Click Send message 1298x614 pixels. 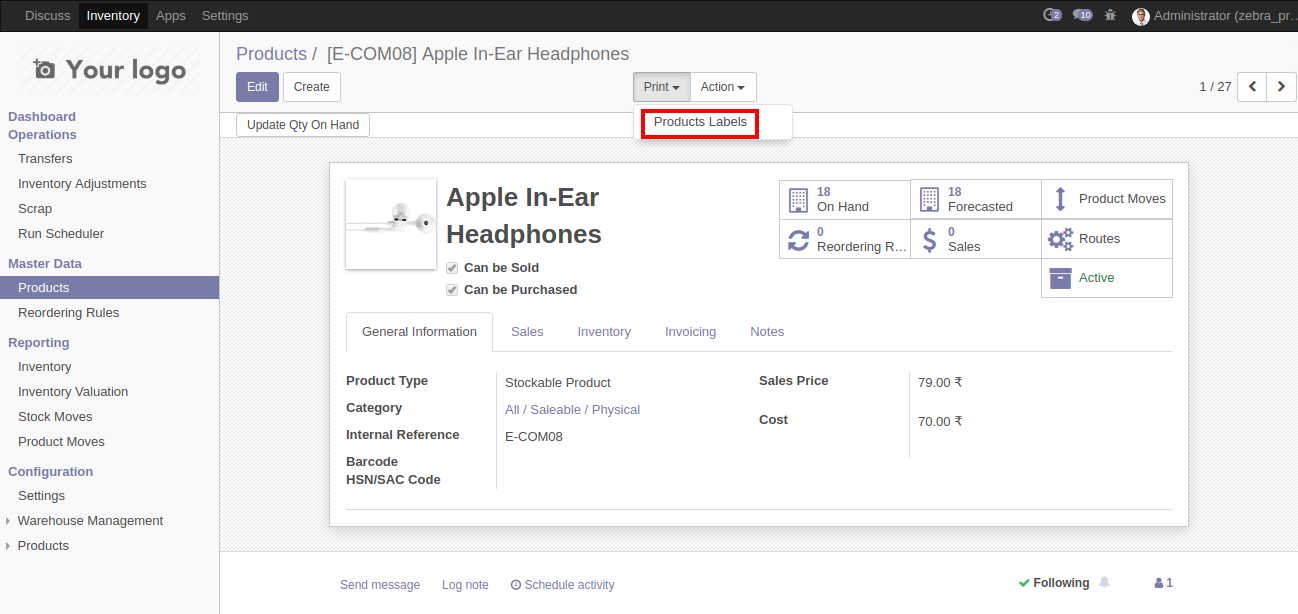[x=380, y=585]
